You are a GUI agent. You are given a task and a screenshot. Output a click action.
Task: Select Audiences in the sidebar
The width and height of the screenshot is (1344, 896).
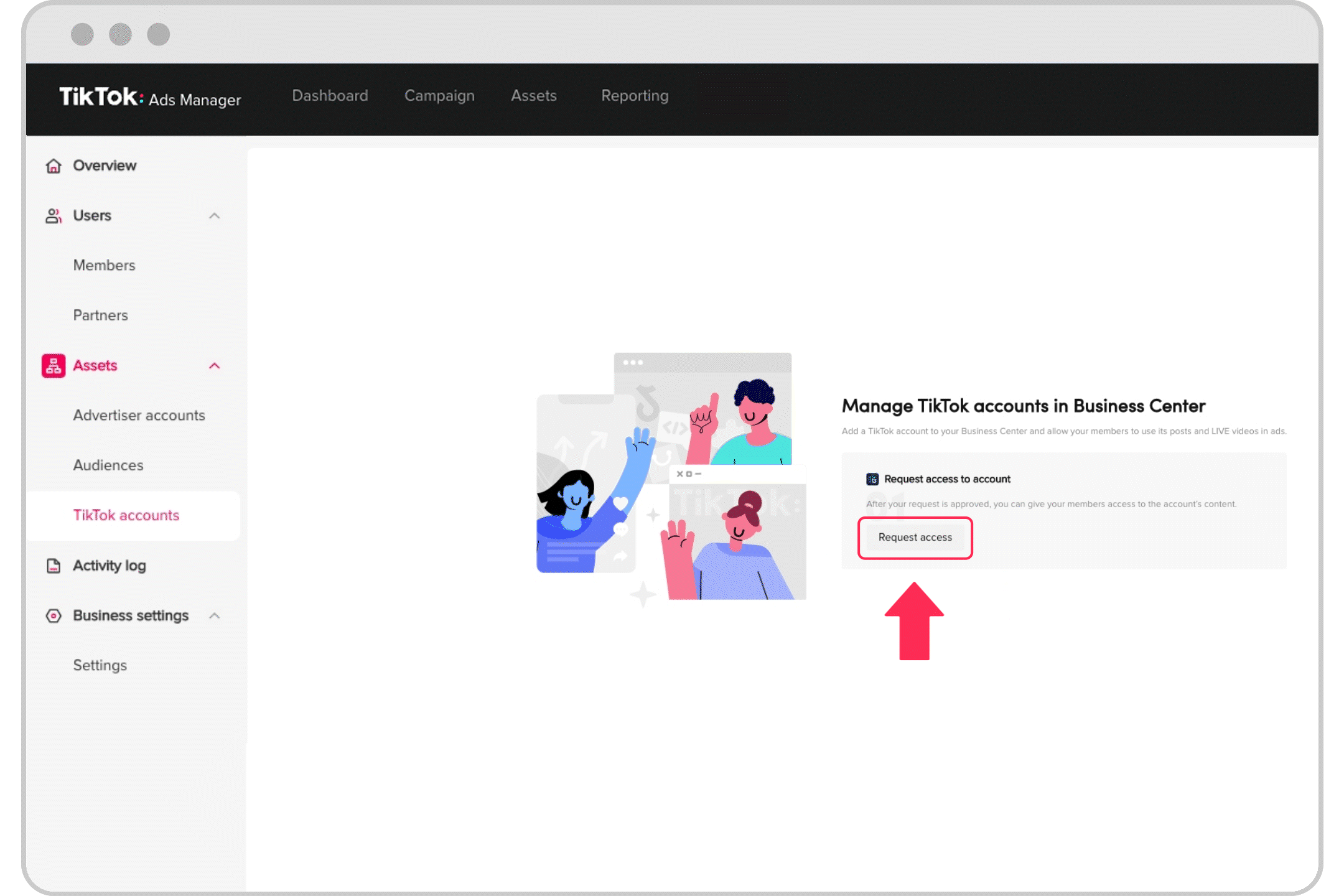(x=108, y=465)
